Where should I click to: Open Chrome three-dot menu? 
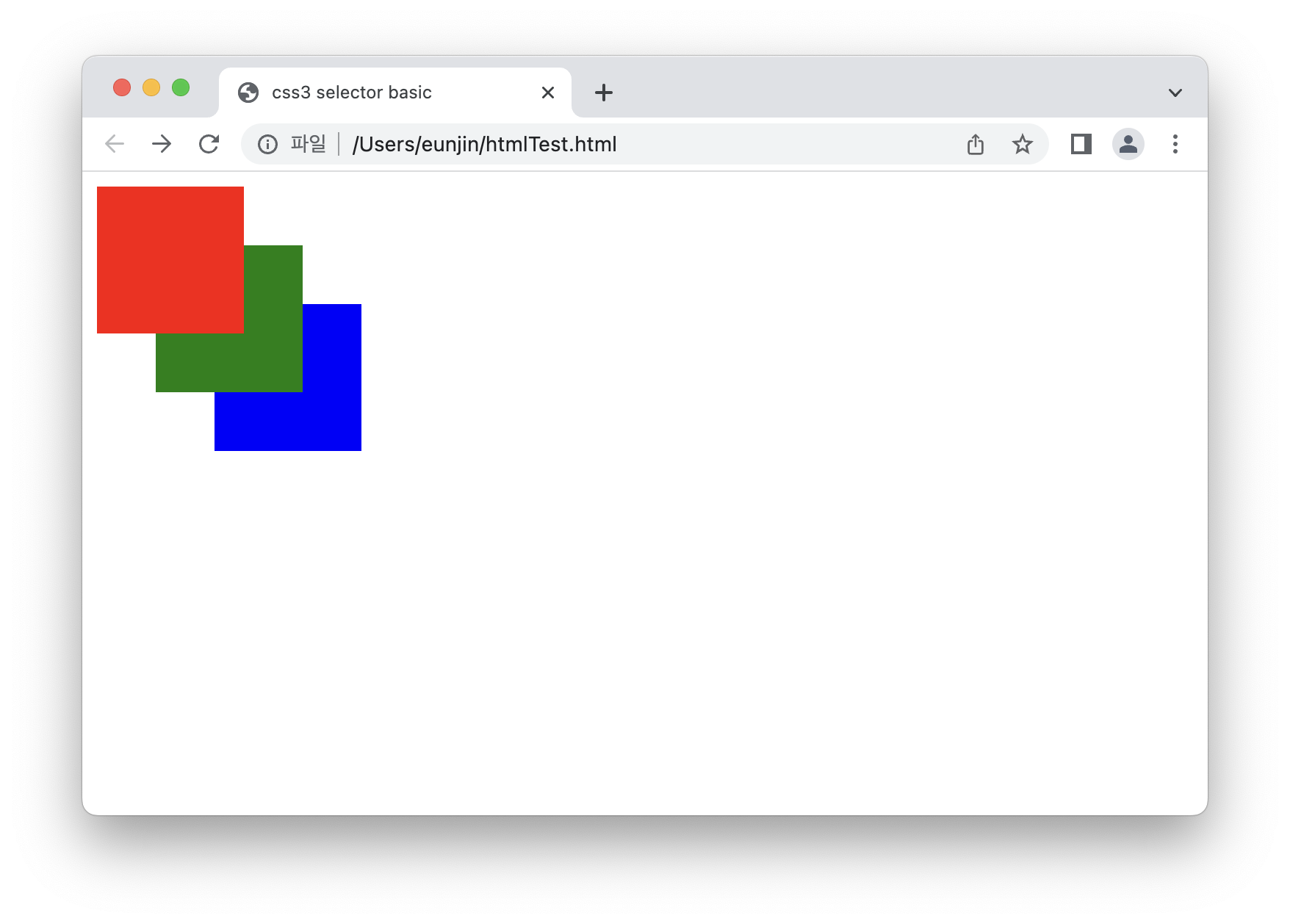(x=1175, y=144)
